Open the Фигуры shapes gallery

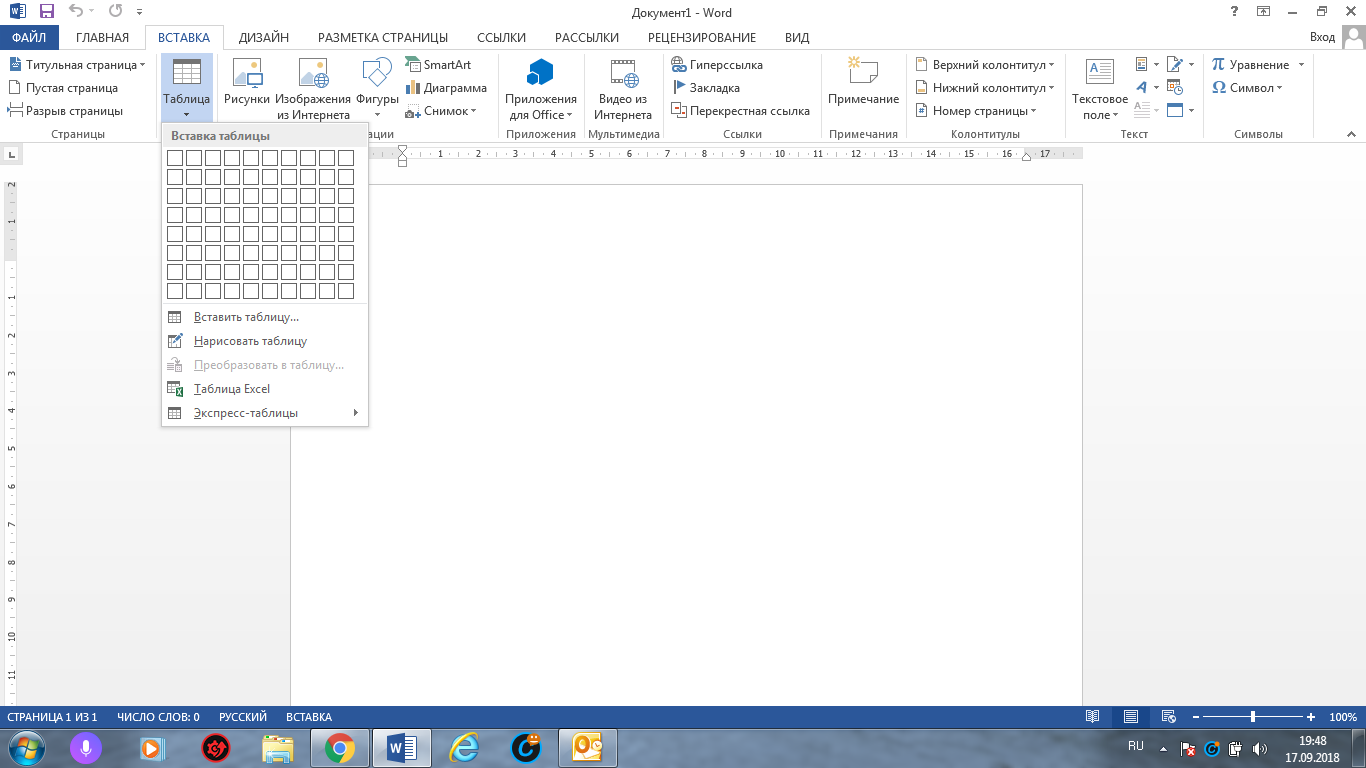pos(377,88)
